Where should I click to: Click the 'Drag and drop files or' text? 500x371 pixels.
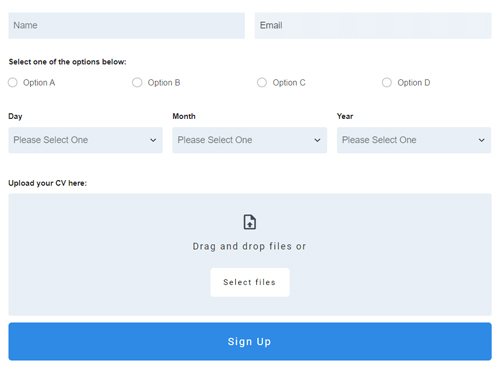coord(249,246)
